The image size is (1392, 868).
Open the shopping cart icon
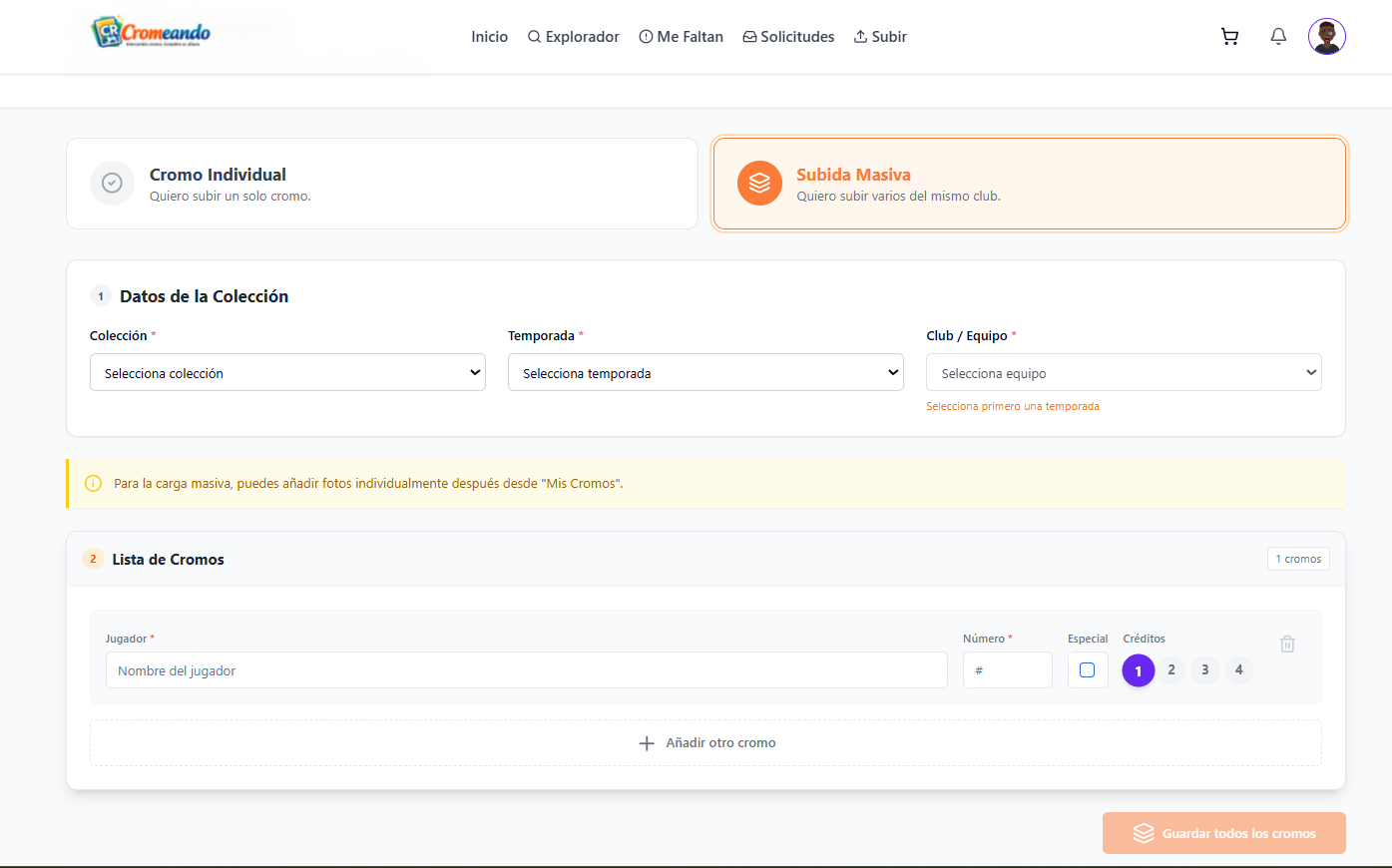1229,37
